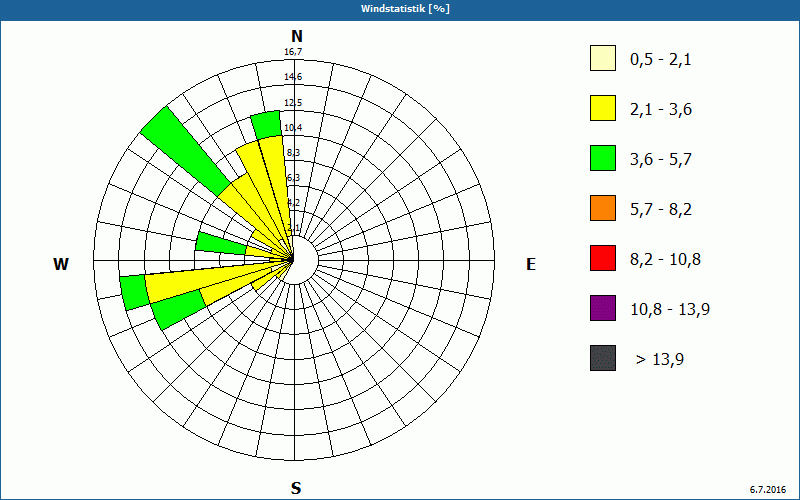800x500 pixels.
Task: Click the small green wedge near north
Action: tap(266, 125)
